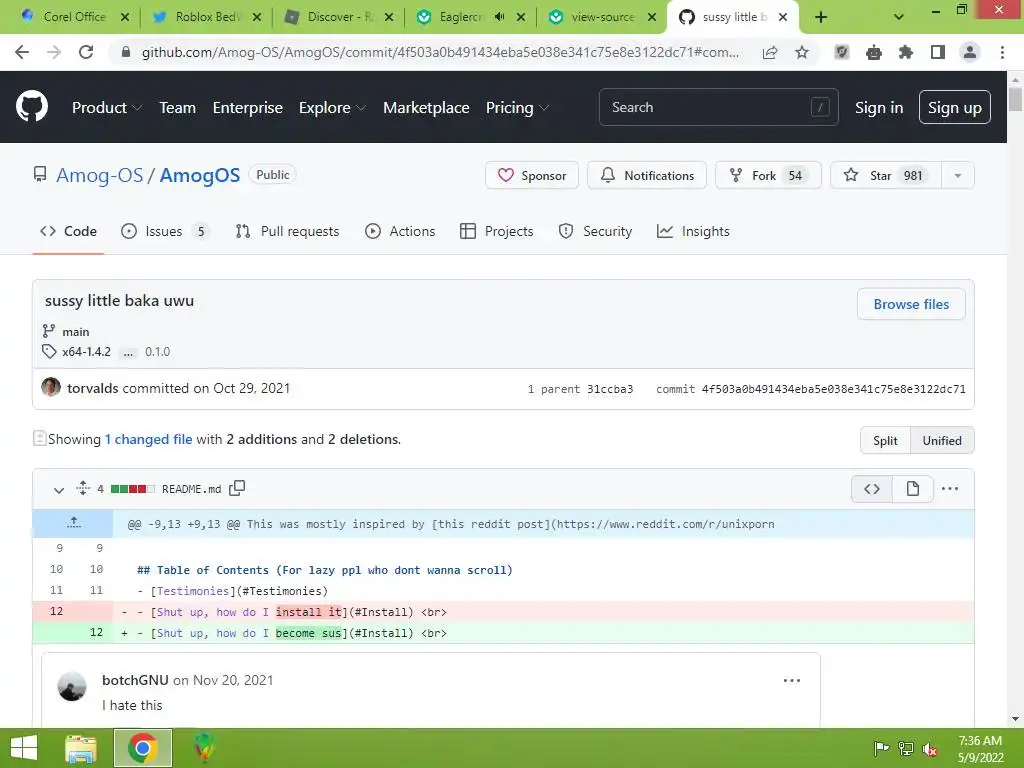The width and height of the screenshot is (1024, 768).
Task: Click the browser address bar URL
Action: coord(440,52)
